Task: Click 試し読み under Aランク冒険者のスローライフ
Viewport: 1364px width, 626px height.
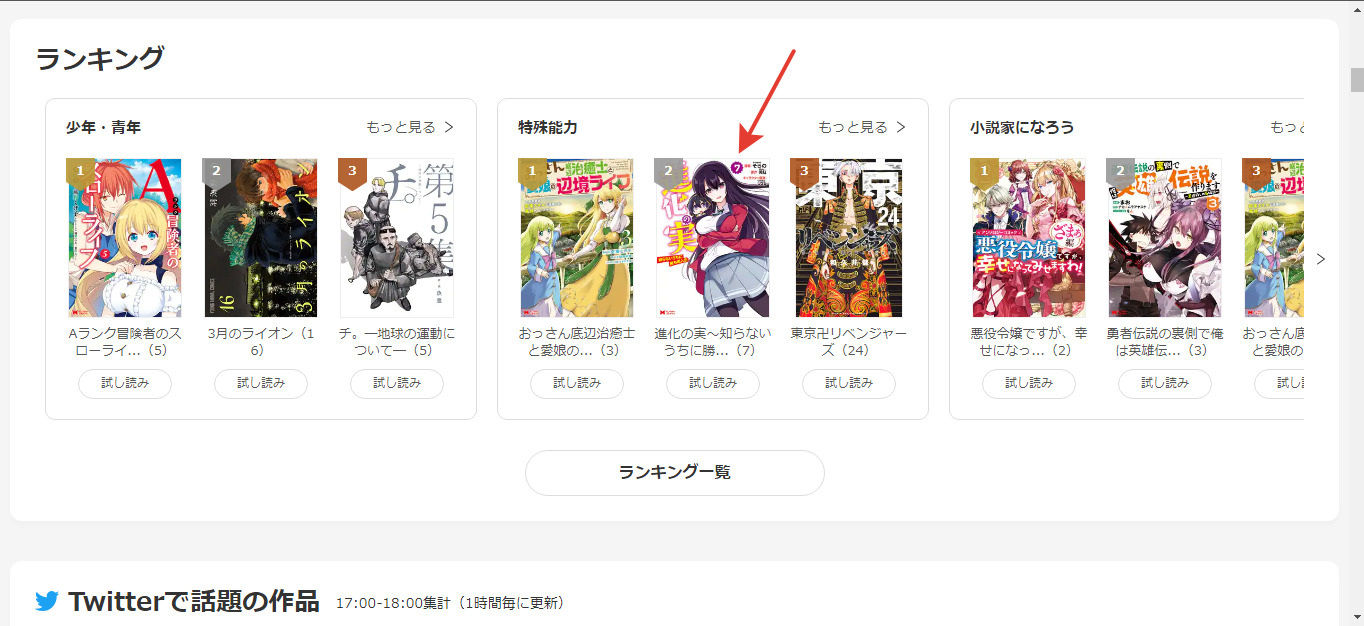Action: pyautogui.click(x=125, y=383)
